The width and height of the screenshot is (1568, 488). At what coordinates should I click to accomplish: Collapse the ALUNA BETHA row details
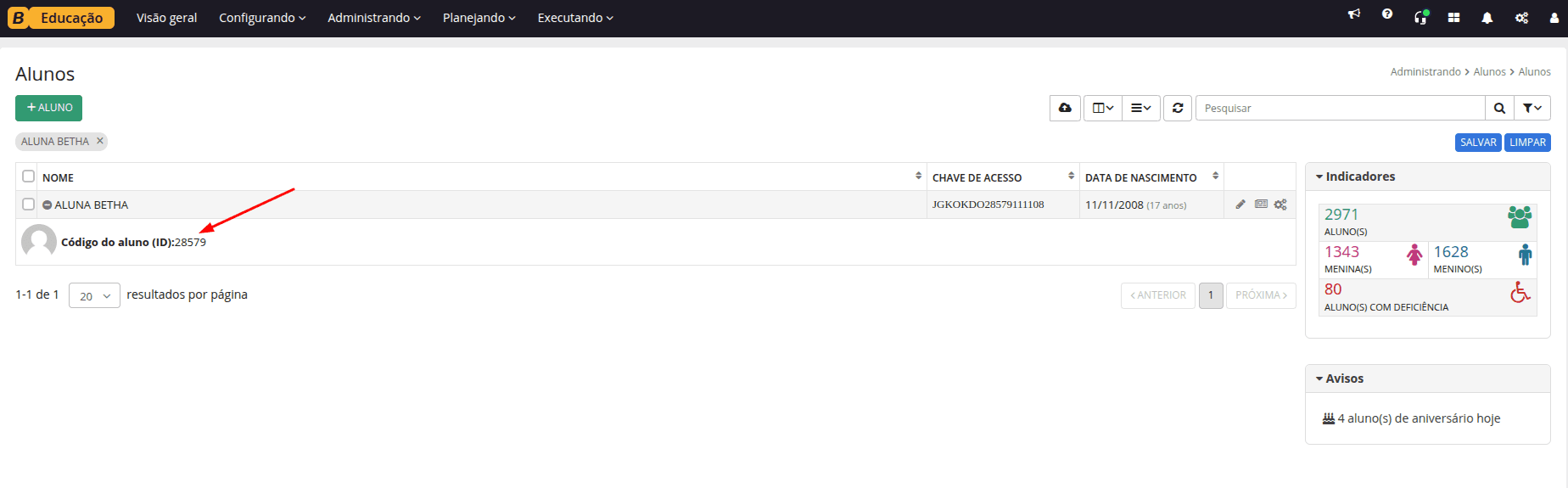(48, 205)
